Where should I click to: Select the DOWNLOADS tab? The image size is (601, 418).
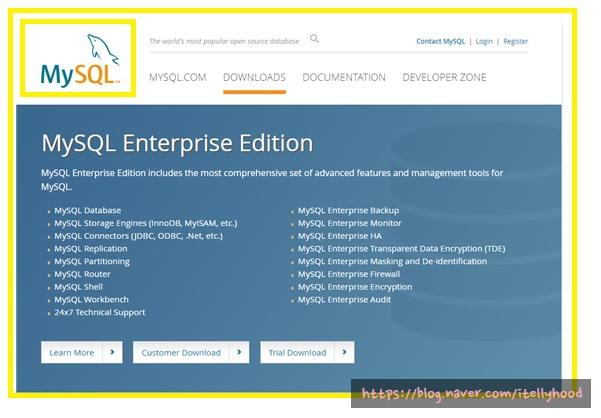click(x=255, y=77)
